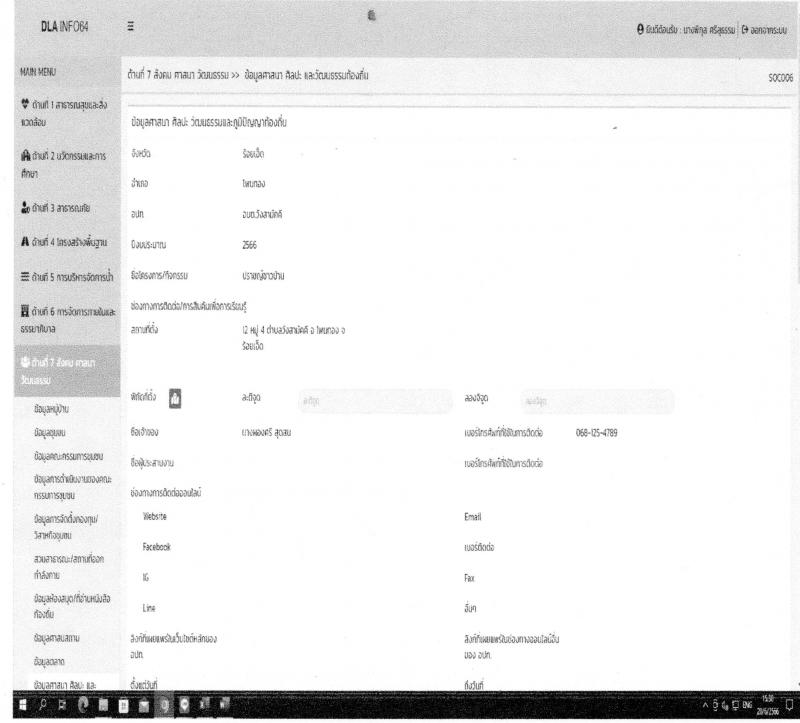The height and width of the screenshot is (723, 800).
Task: Open the Windows notification center icon
Action: pyautogui.click(x=789, y=705)
